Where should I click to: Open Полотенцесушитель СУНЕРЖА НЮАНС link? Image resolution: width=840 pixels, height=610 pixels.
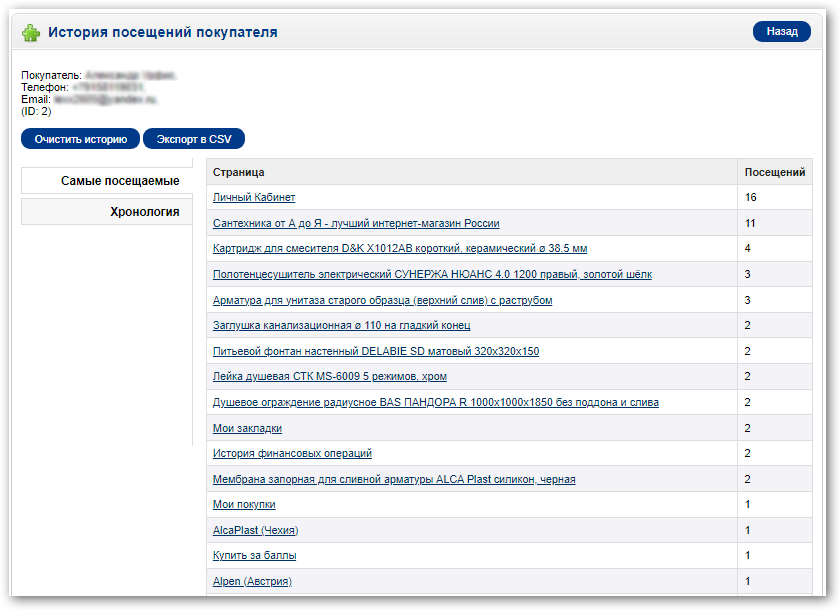coord(432,274)
